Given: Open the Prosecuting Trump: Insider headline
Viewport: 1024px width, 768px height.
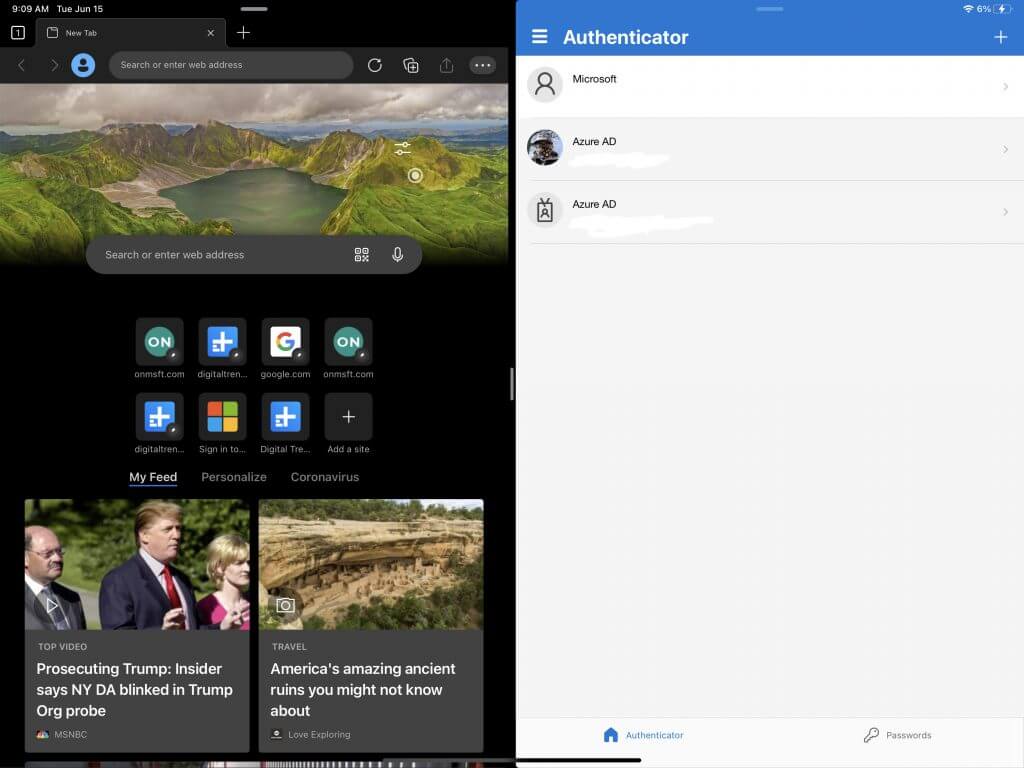Looking at the screenshot, I should (x=135, y=690).
